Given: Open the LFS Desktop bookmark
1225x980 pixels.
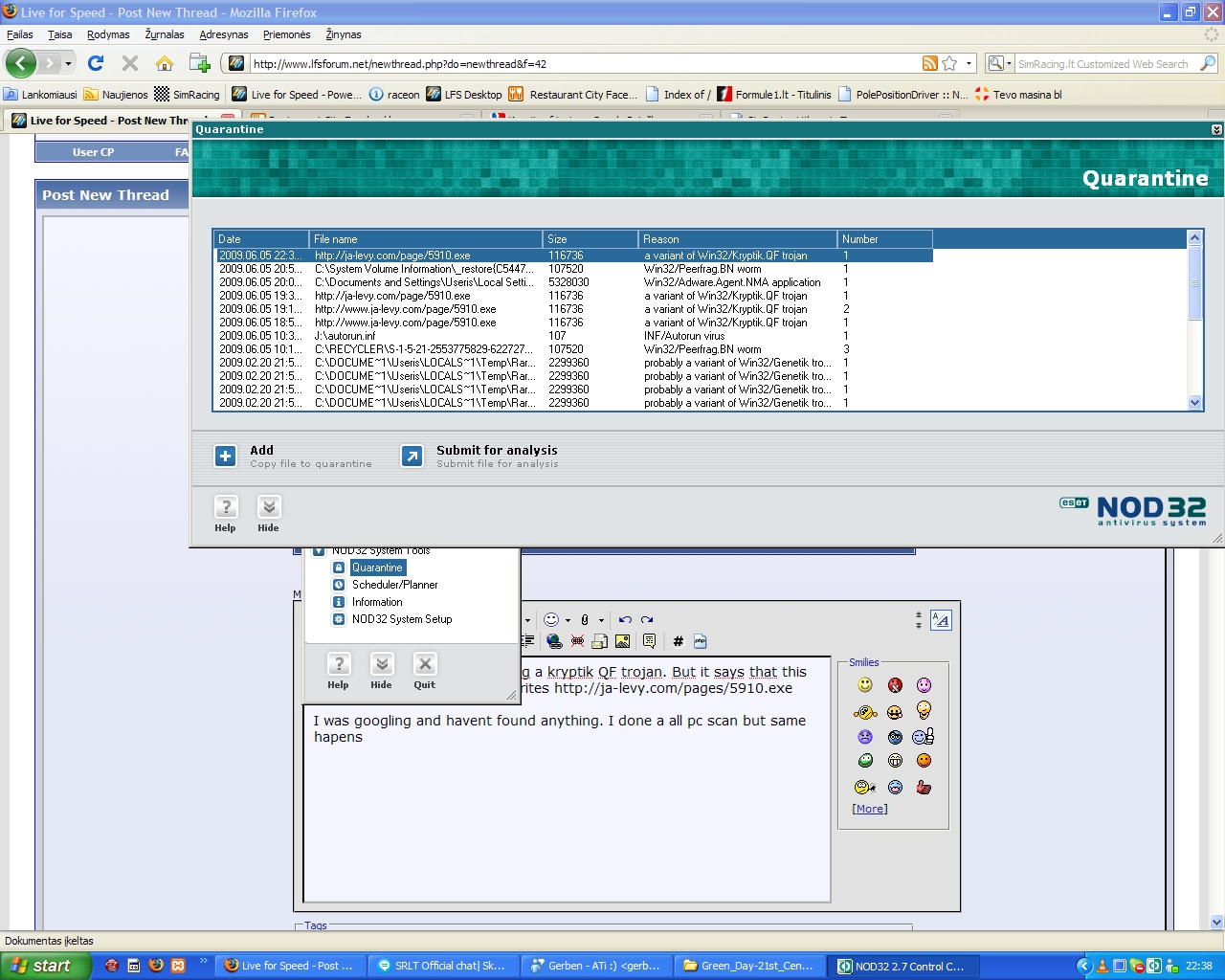Looking at the screenshot, I should click(464, 95).
